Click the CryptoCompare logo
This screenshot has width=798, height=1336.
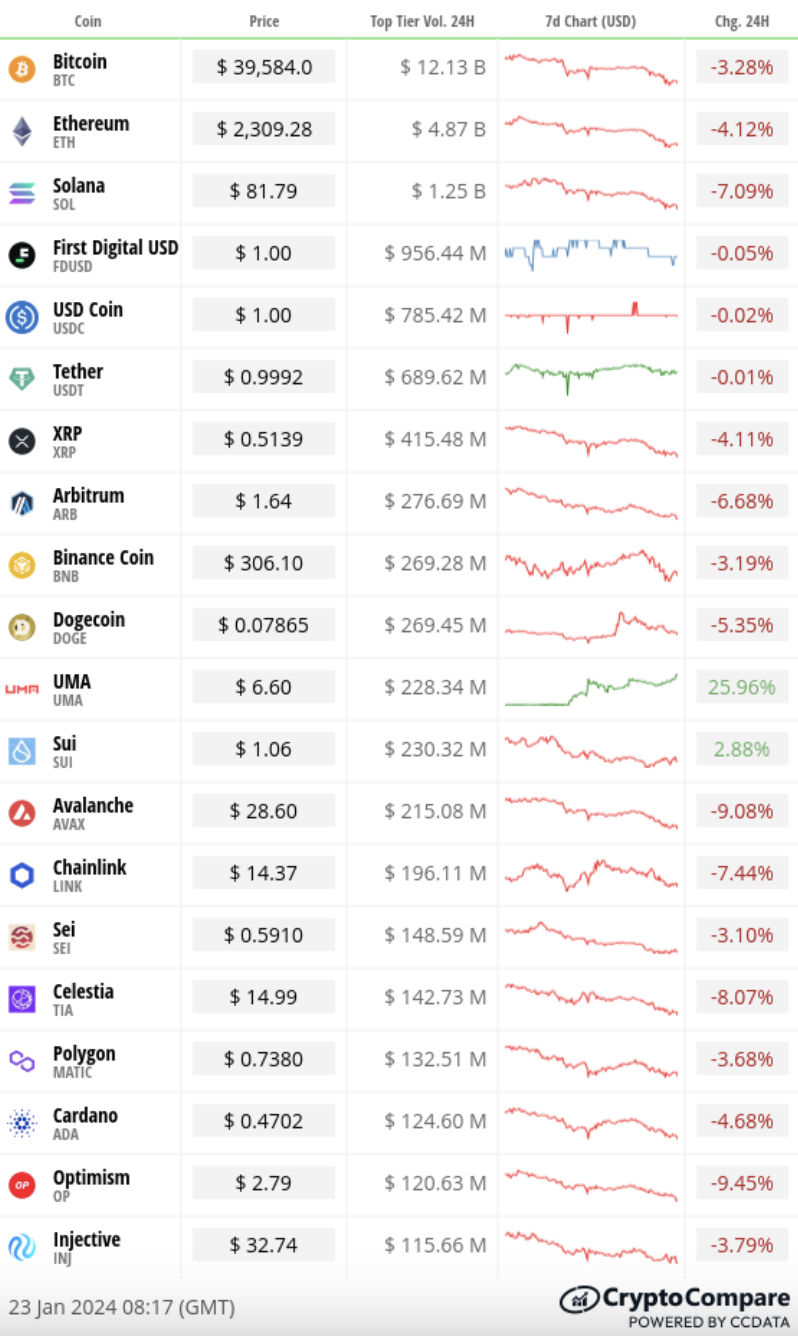(x=674, y=1306)
